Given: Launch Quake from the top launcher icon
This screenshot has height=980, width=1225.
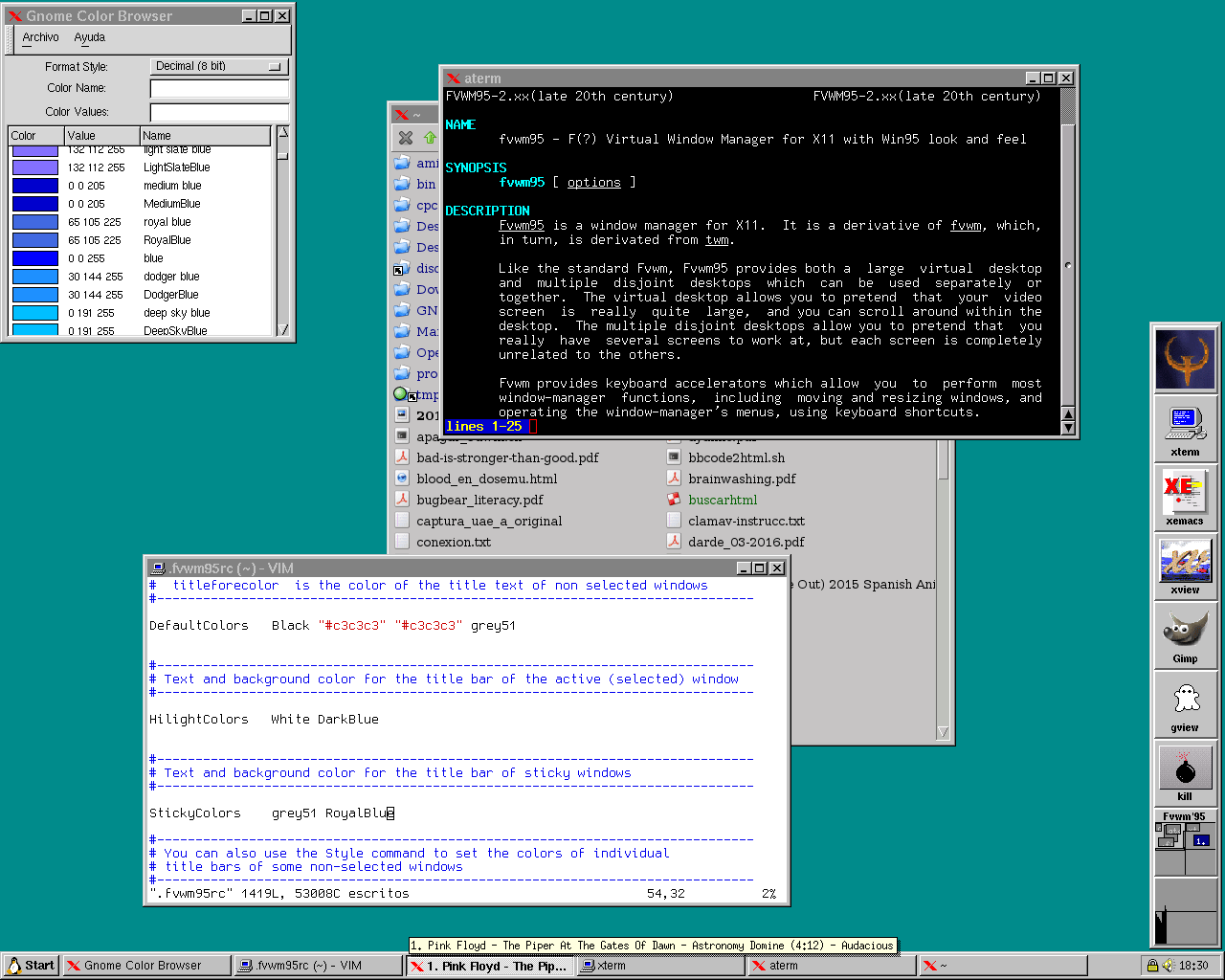Looking at the screenshot, I should click(1185, 359).
